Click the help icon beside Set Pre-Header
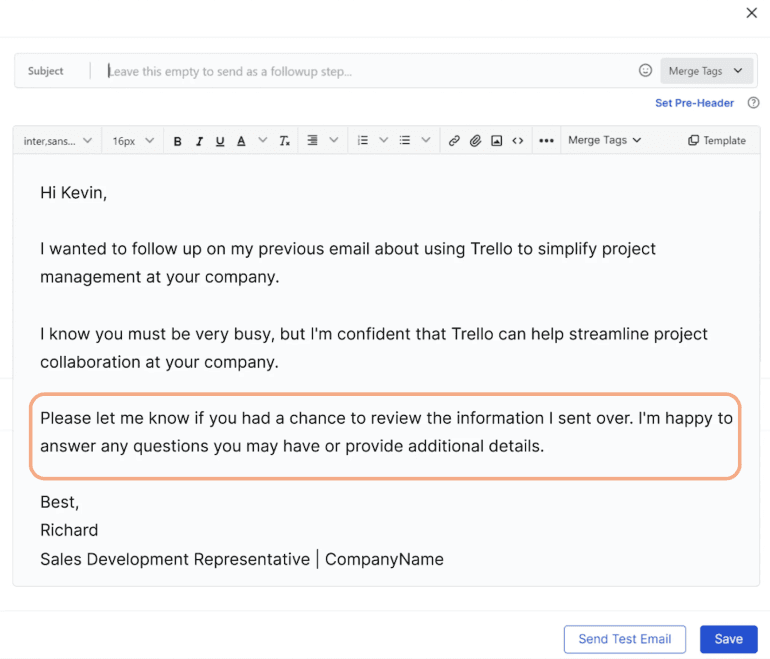This screenshot has height=659, width=770. point(753,103)
